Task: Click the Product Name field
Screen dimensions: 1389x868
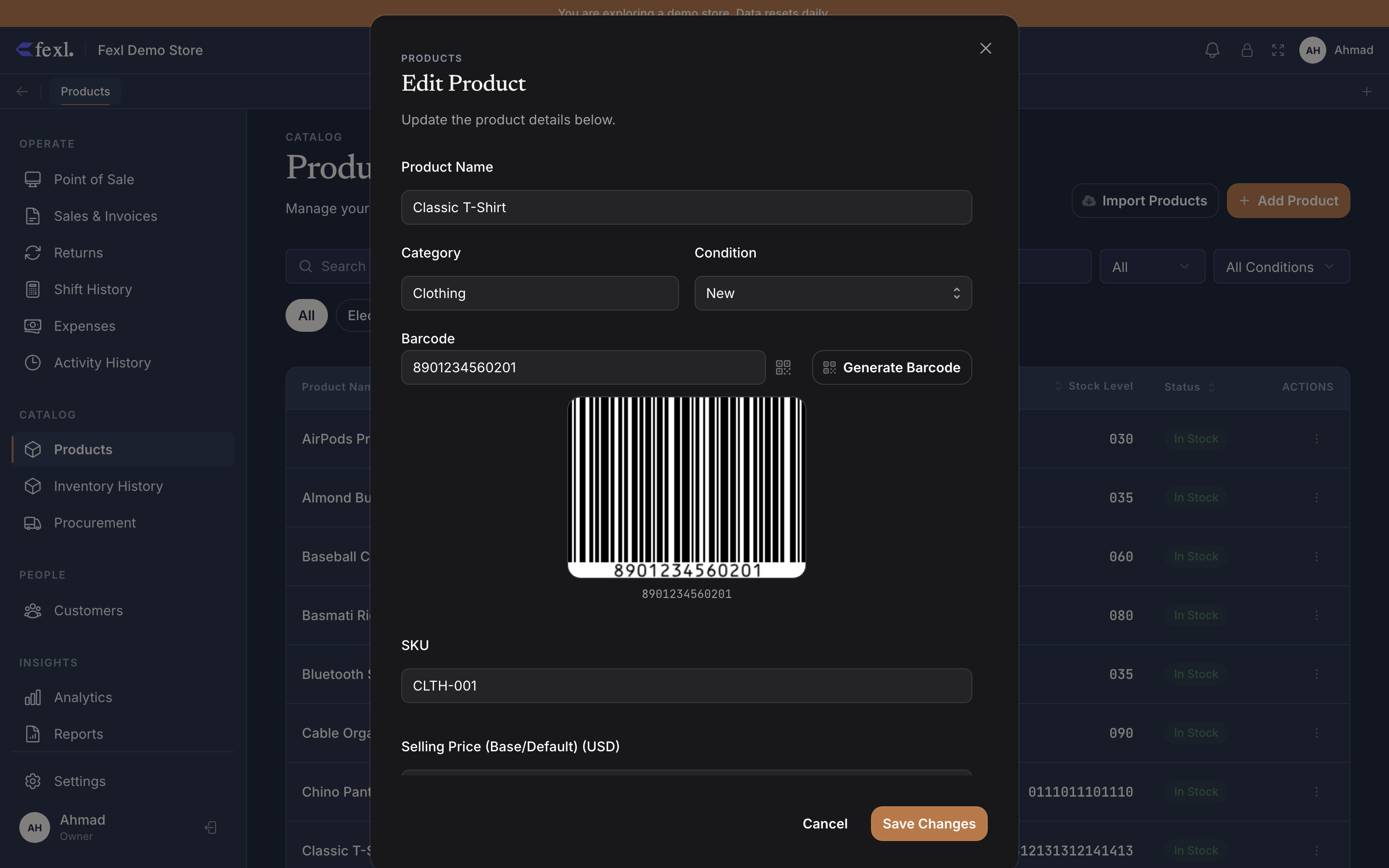Action: coord(686,207)
